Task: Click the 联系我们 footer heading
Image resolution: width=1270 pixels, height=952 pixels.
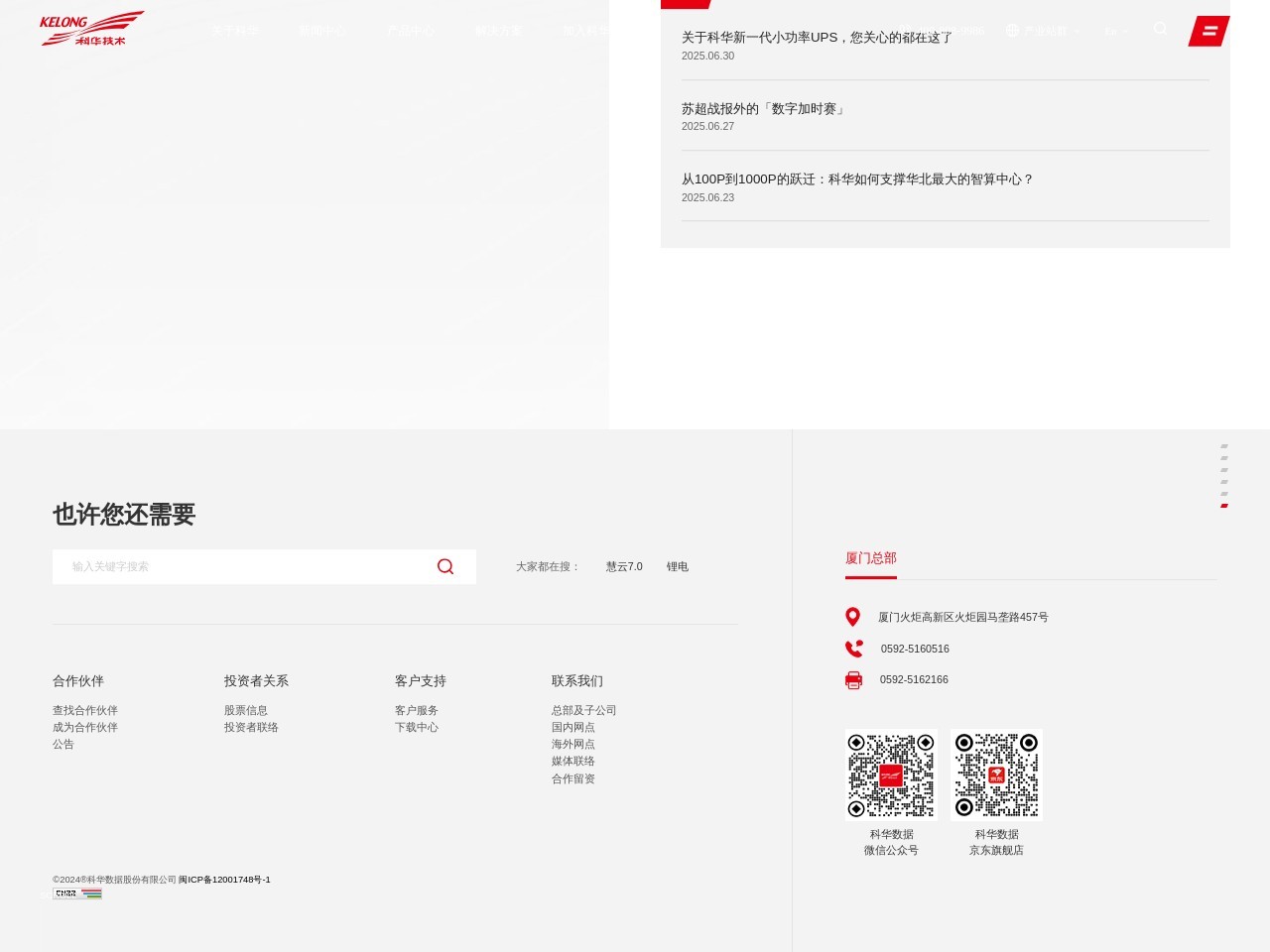Action: coord(577,681)
